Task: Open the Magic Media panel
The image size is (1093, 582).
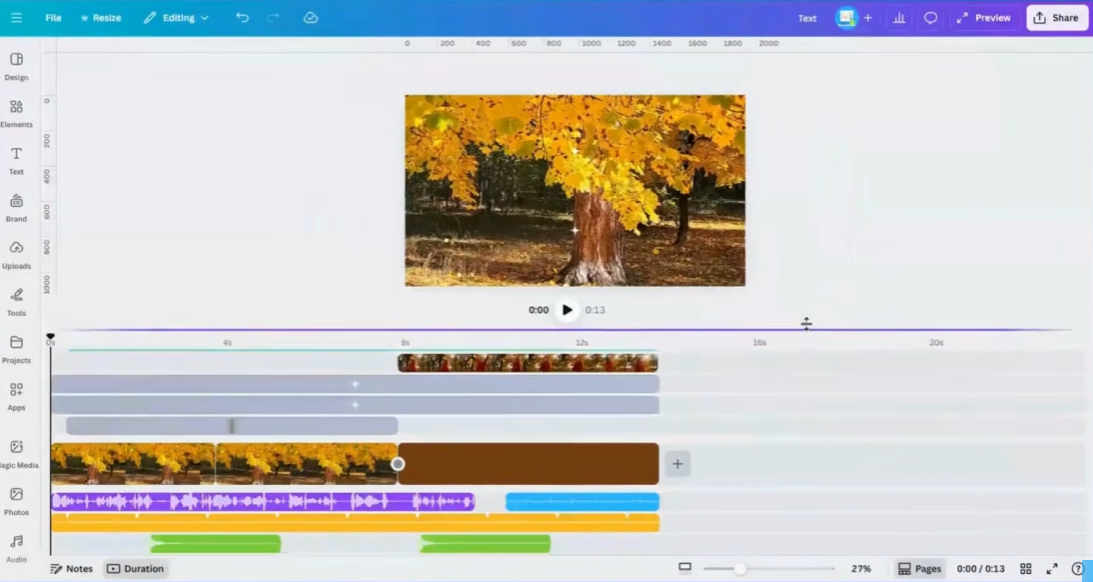Action: pos(17,454)
